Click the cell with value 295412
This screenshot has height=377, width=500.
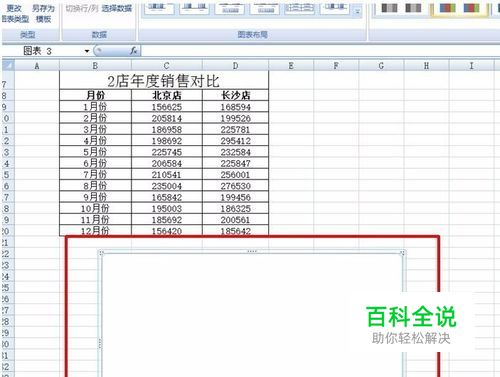point(235,141)
